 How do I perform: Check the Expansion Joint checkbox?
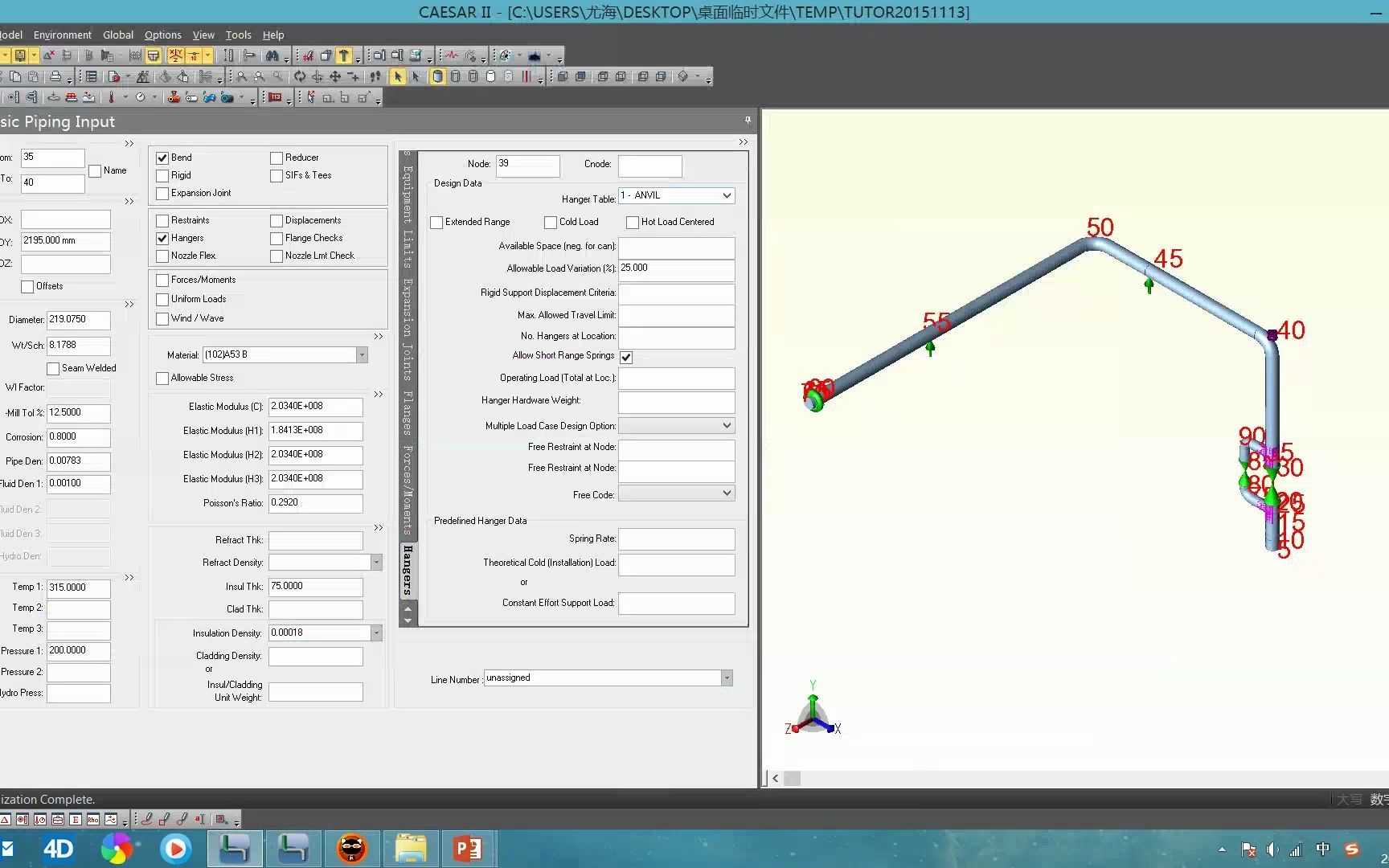point(162,193)
